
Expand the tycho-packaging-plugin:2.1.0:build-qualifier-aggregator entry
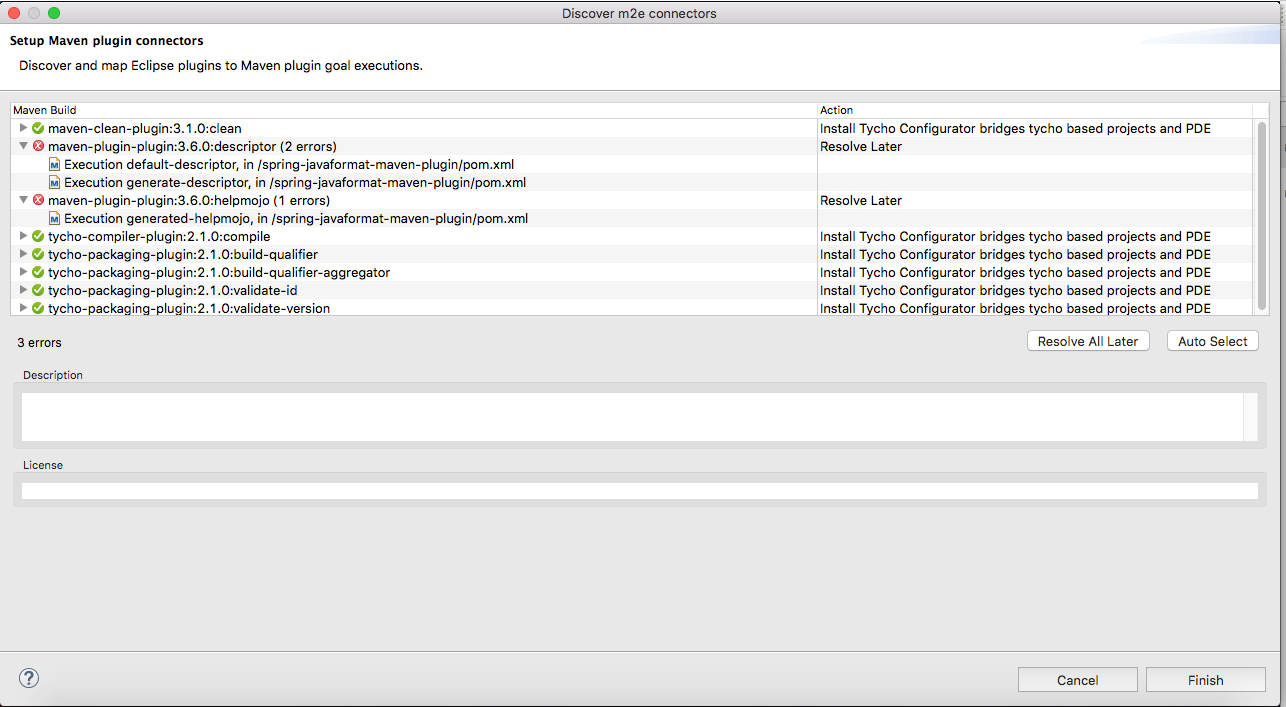[22, 272]
